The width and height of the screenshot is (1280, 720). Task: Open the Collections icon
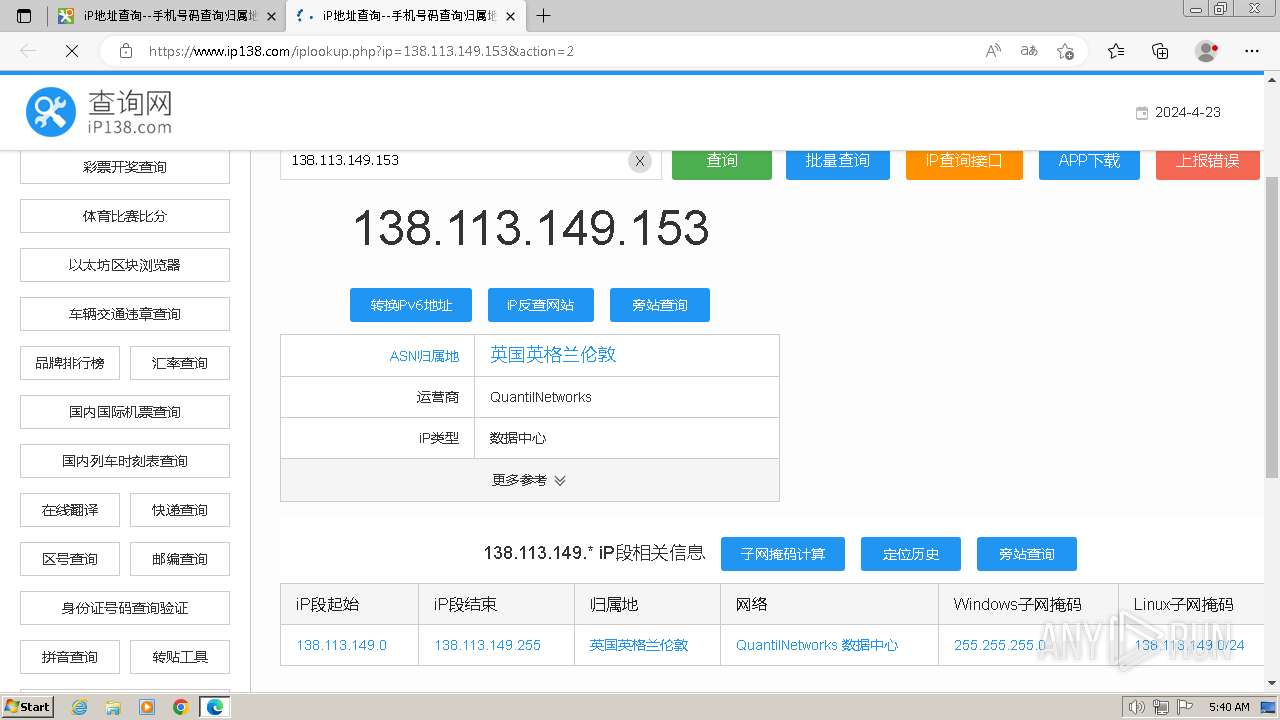(1160, 51)
